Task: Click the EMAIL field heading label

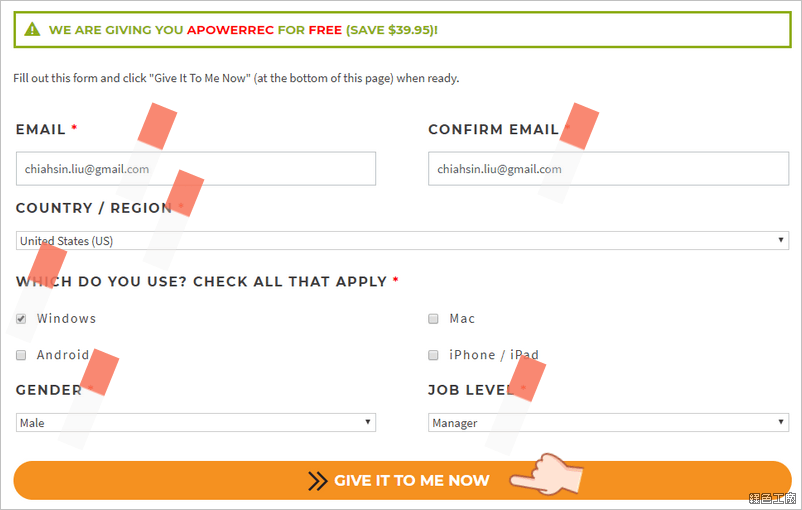Action: click(41, 129)
